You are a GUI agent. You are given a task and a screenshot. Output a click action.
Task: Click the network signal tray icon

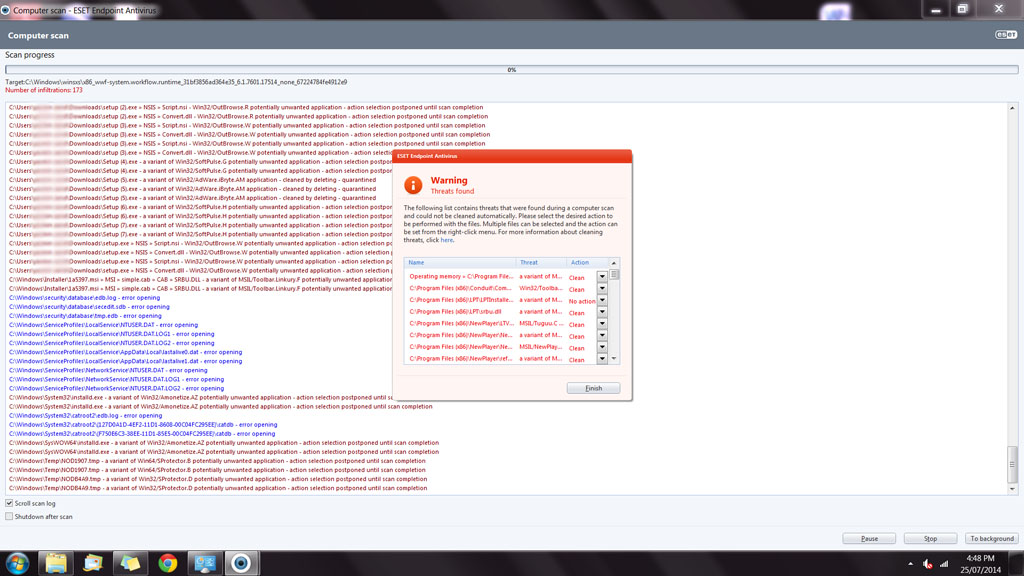tap(944, 564)
